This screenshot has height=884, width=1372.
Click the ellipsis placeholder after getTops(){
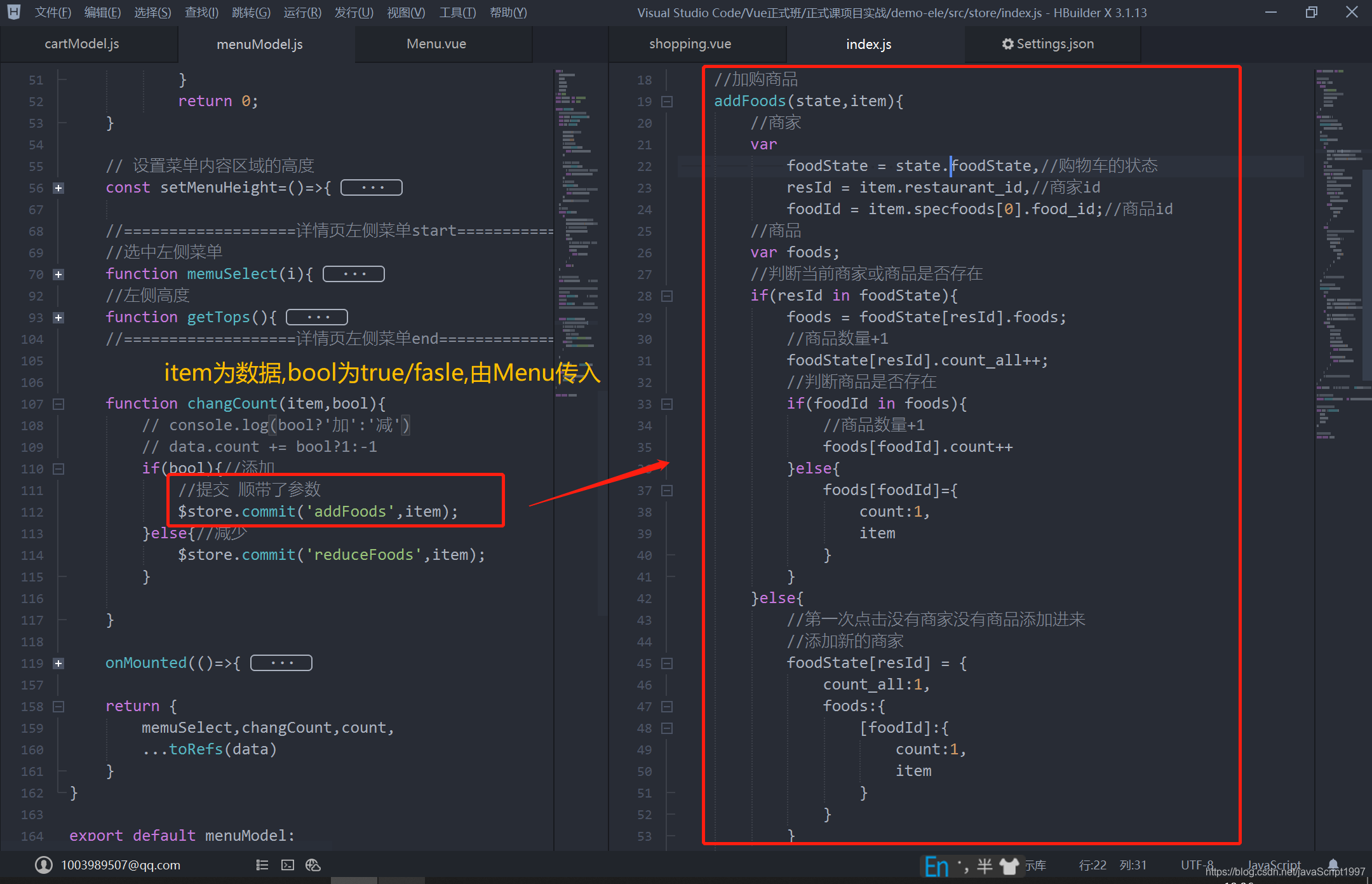click(317, 317)
